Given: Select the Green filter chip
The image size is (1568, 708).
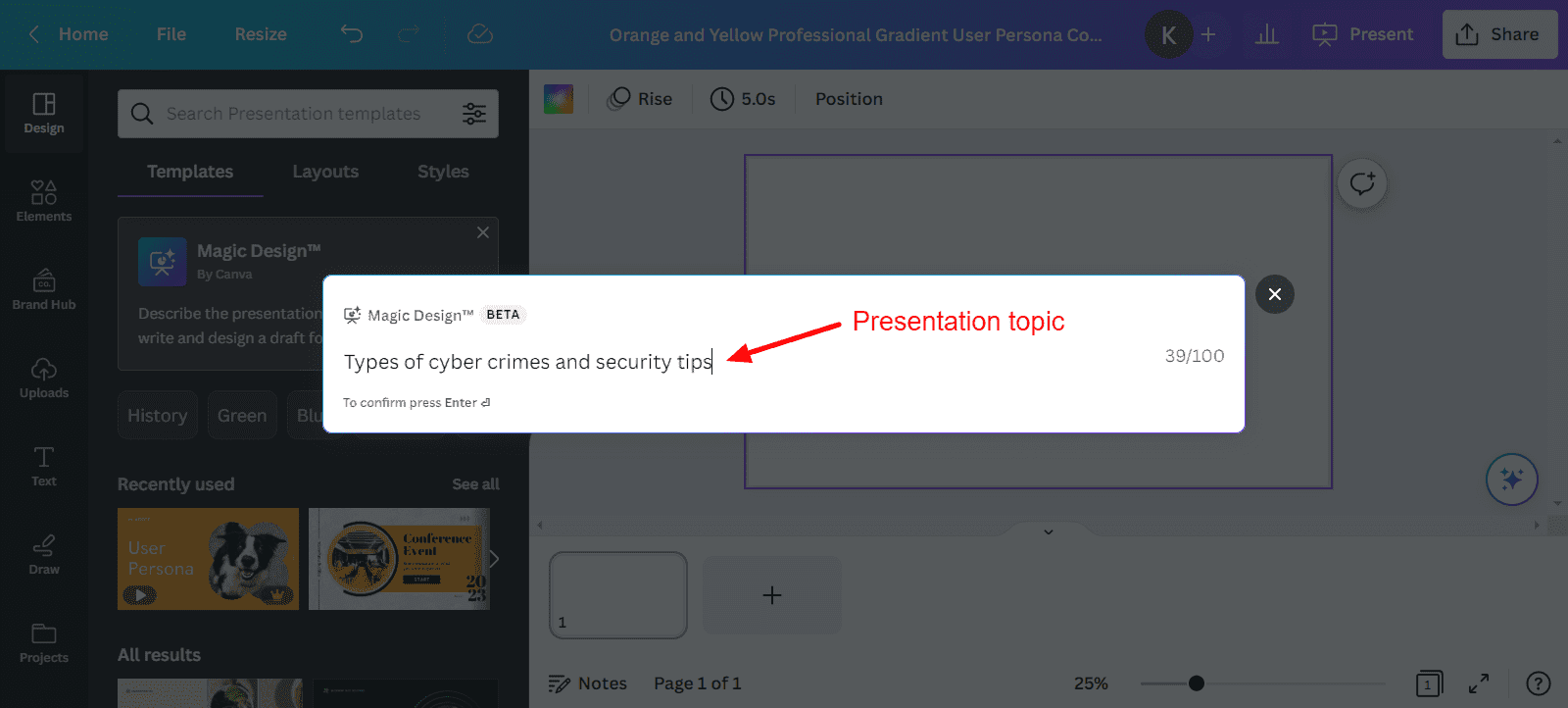Looking at the screenshot, I should [x=242, y=416].
